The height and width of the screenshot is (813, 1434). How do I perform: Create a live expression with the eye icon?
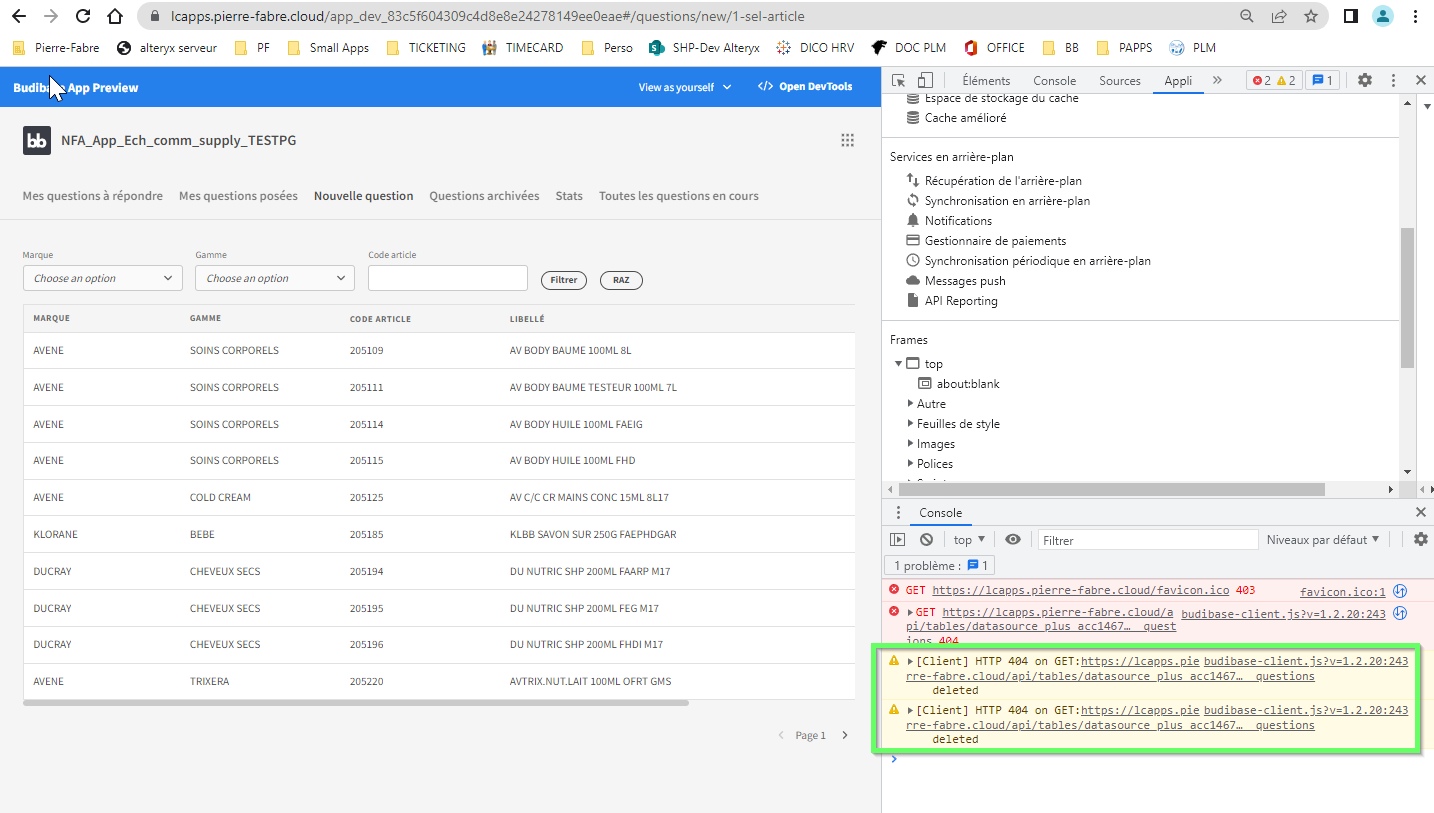[x=1013, y=540]
